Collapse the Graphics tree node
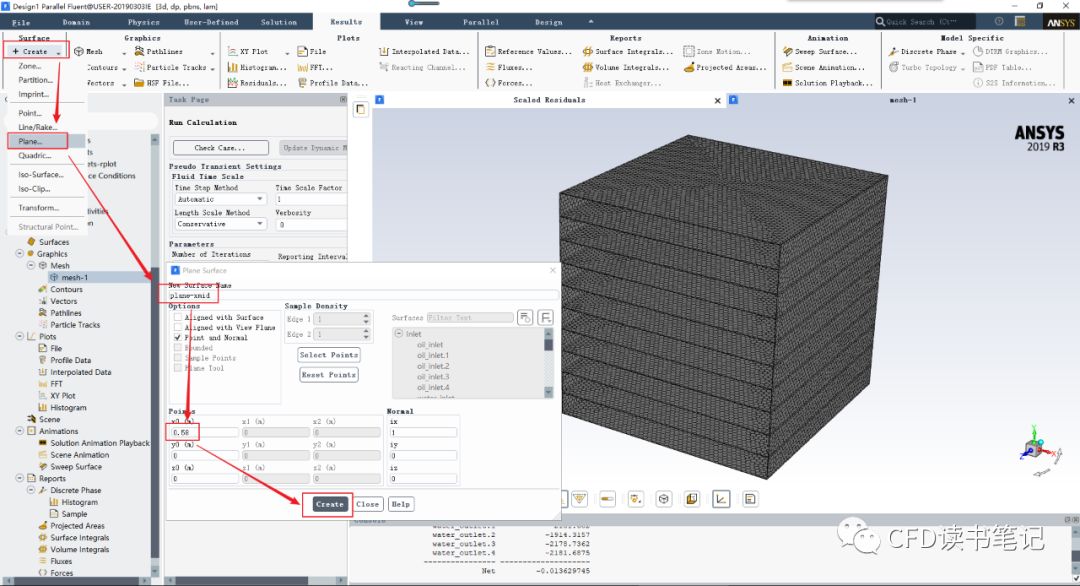The height and width of the screenshot is (586, 1080). coord(20,254)
